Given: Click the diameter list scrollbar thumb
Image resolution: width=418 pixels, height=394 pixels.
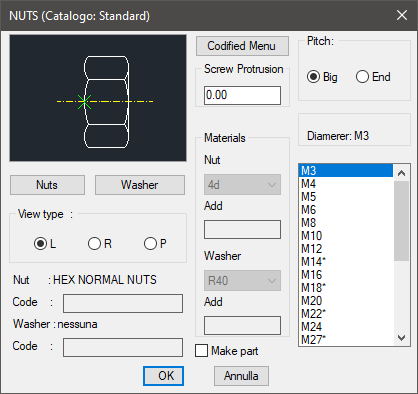Looking at the screenshot, I should click(402, 221).
